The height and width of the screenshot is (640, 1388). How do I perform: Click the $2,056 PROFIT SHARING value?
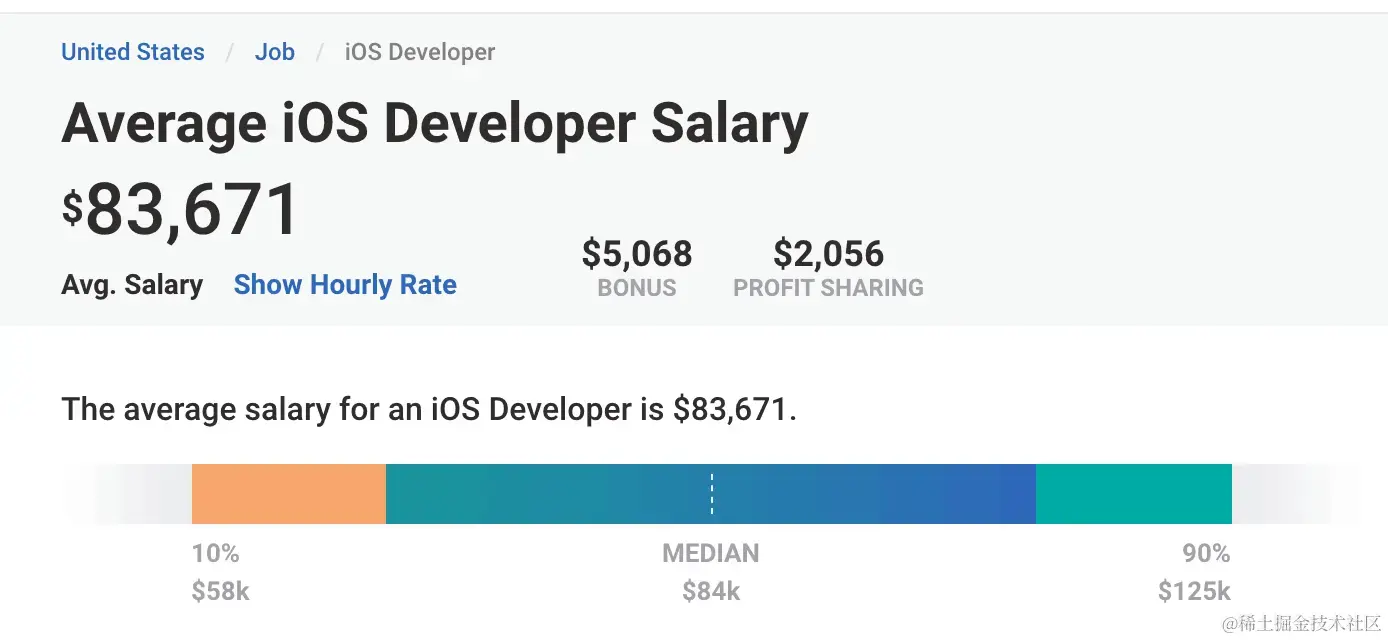click(828, 254)
